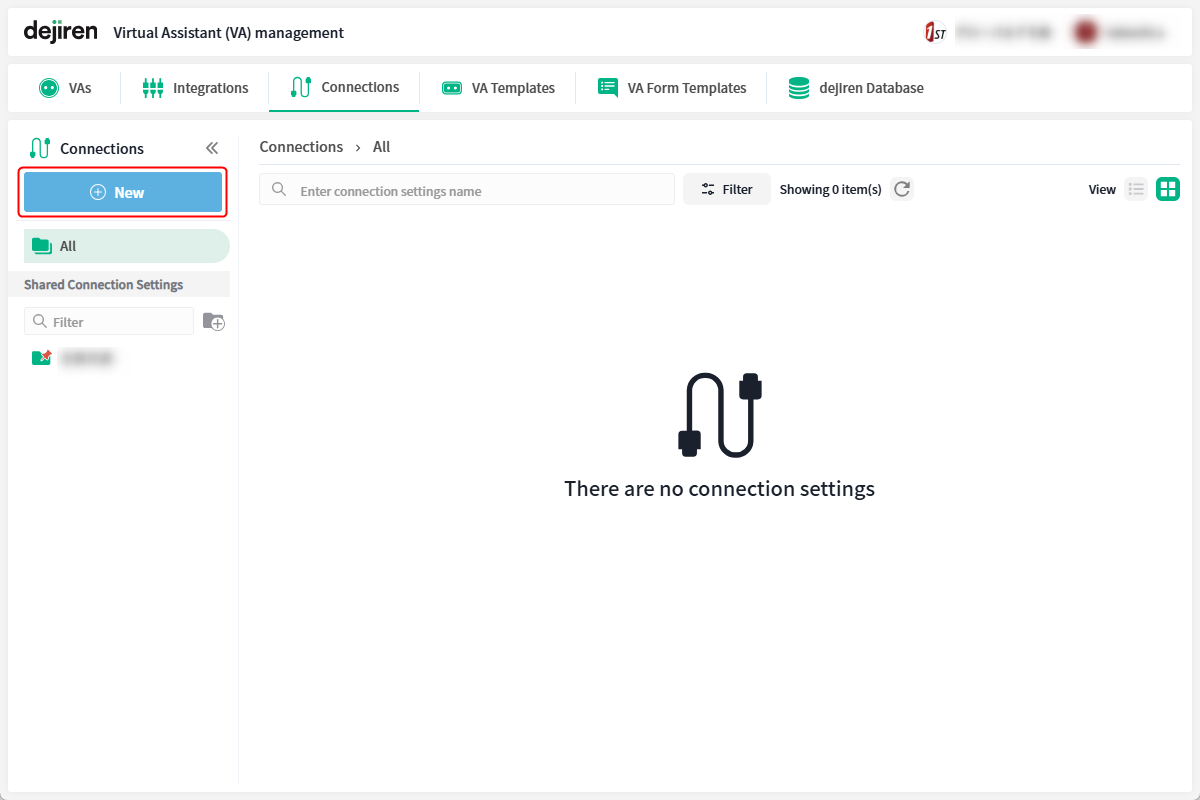Switch to the Integrations tab
The image size is (1200, 800).
[x=195, y=88]
